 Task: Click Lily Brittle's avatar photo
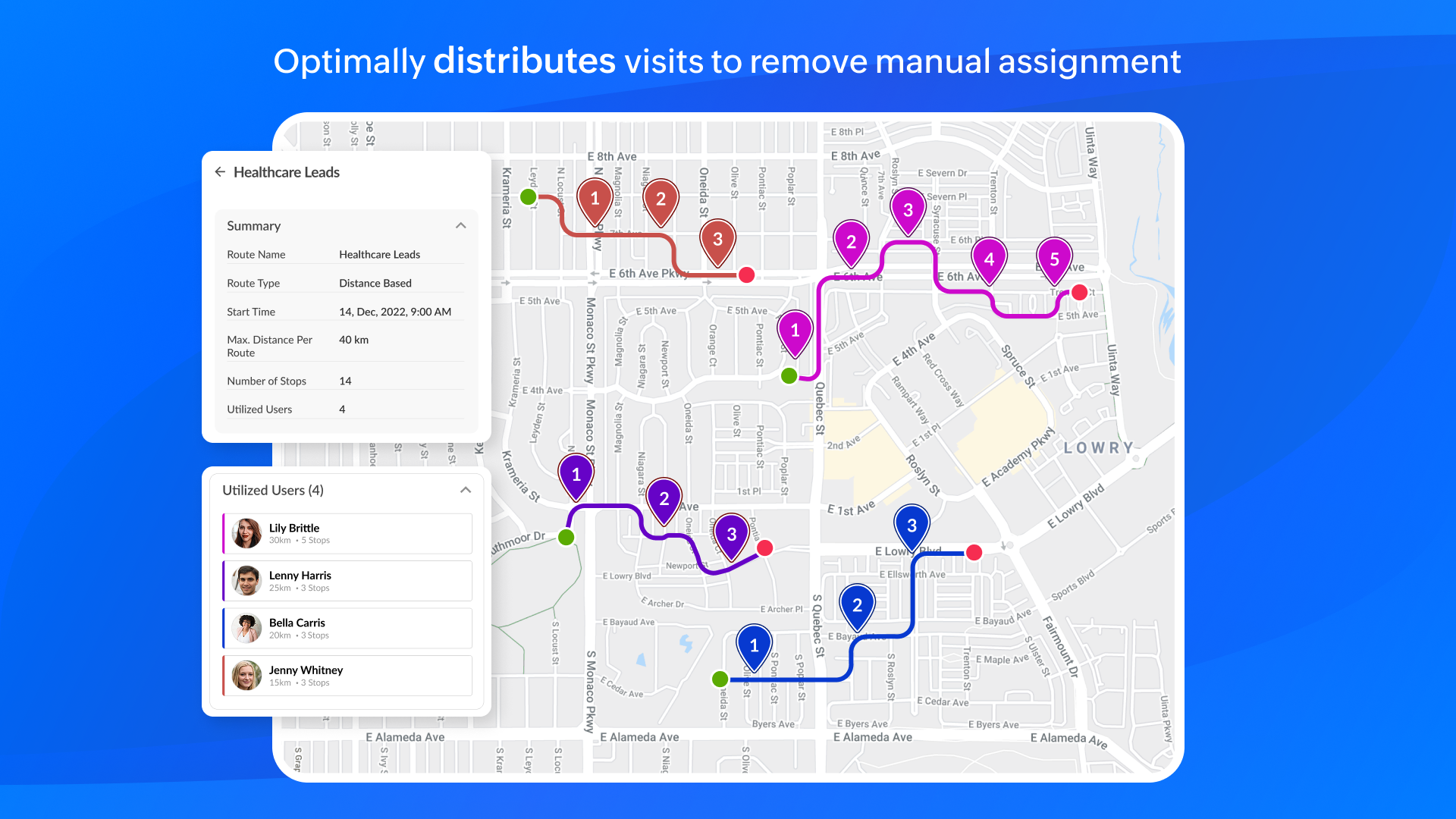246,534
